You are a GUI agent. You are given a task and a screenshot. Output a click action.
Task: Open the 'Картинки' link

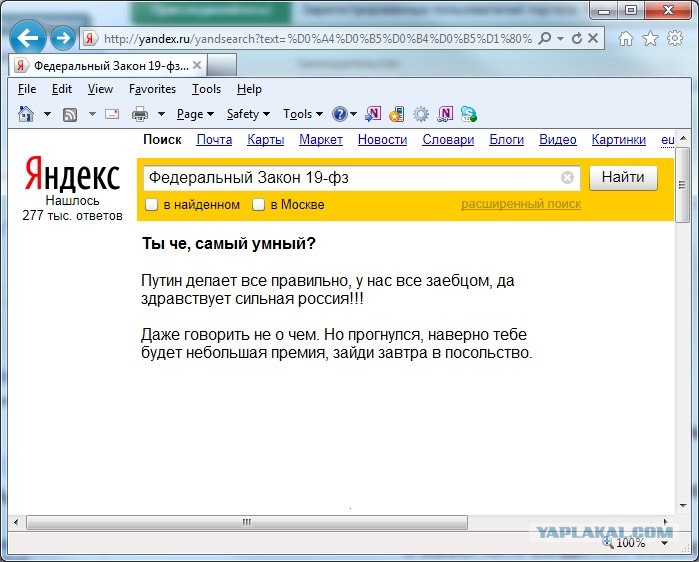pyautogui.click(x=618, y=140)
